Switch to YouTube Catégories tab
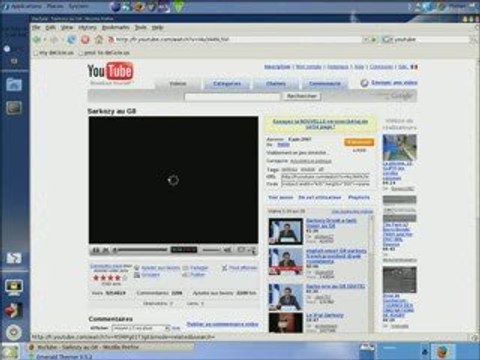The image size is (480, 360). (227, 84)
